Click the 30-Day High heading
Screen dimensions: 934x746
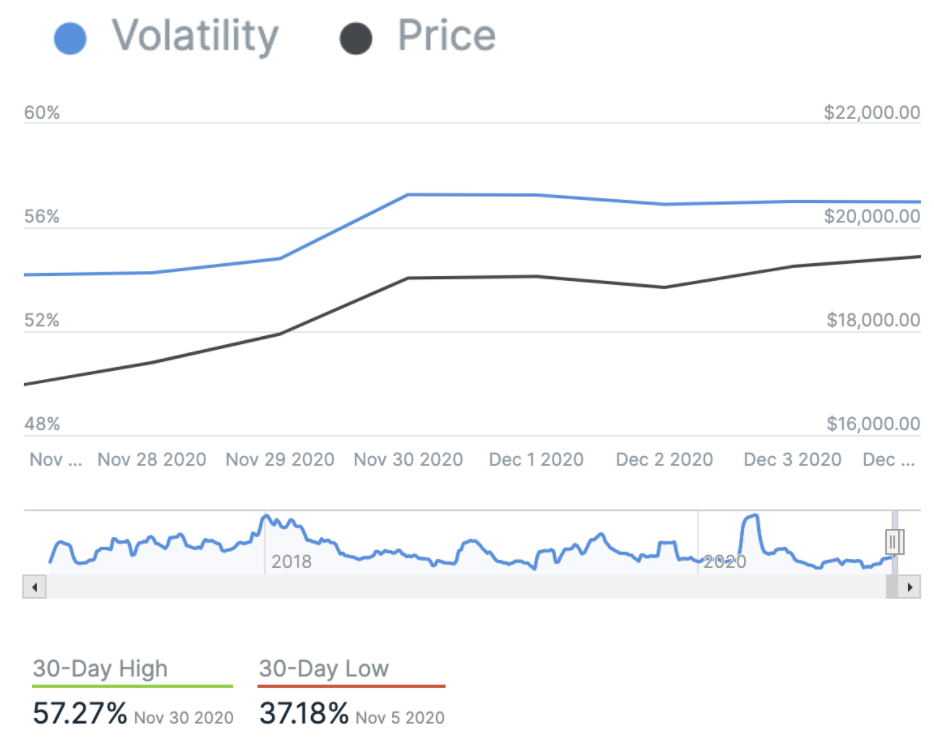click(x=100, y=669)
